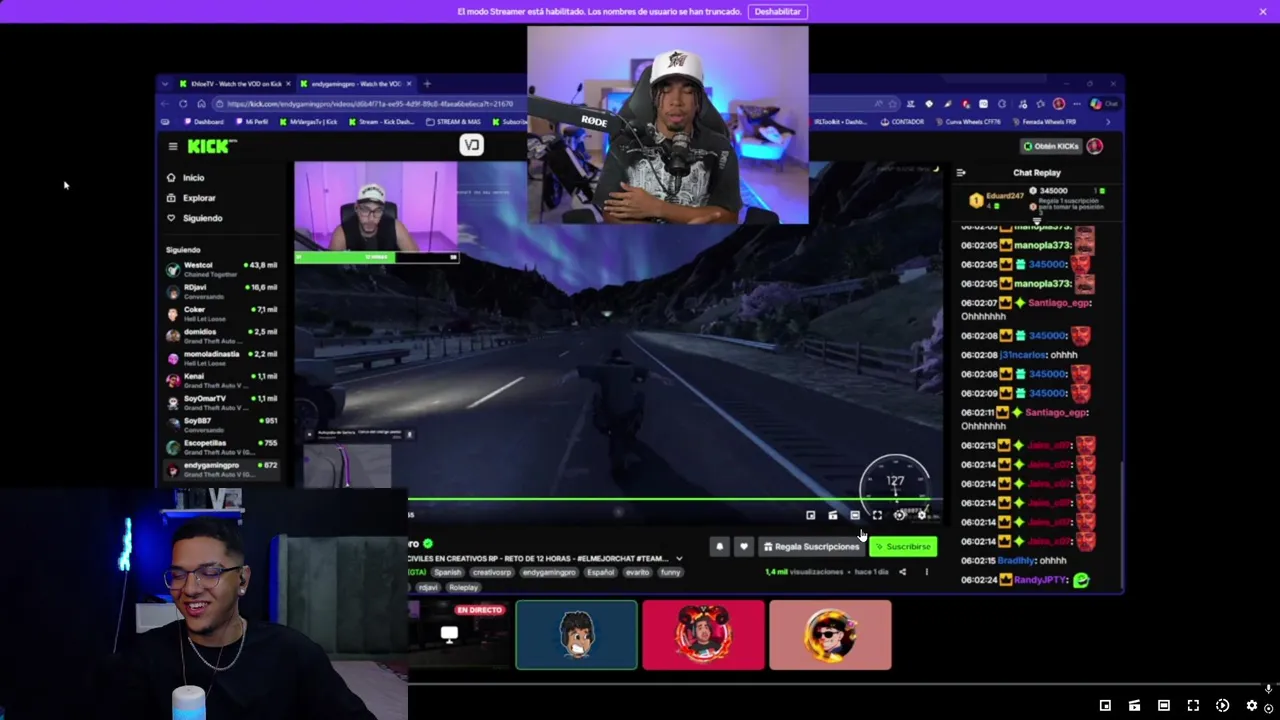Click the Regala Suscripciones button
Image resolution: width=1280 pixels, height=720 pixels.
click(x=811, y=547)
